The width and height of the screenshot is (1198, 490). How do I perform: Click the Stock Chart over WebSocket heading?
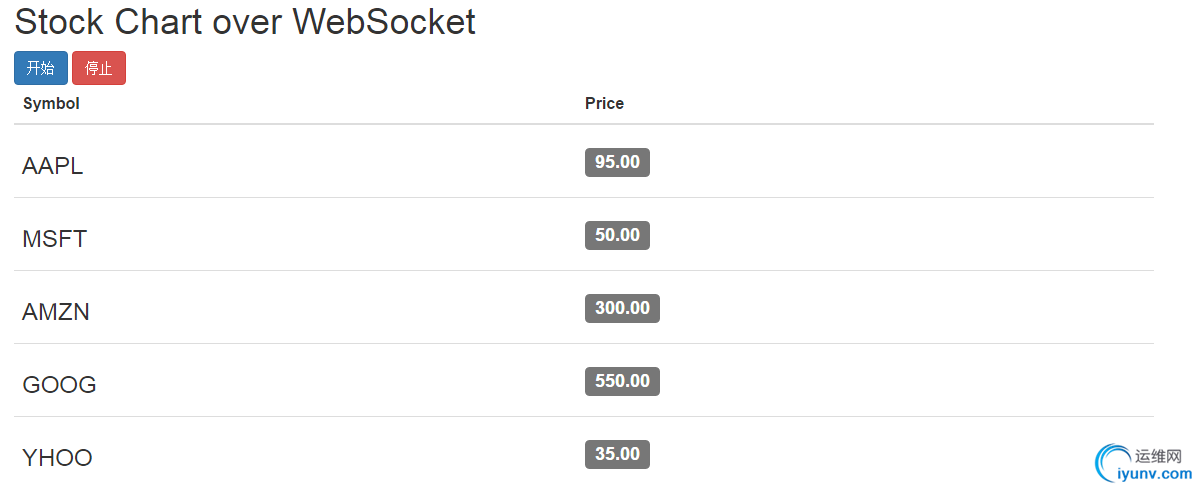point(245,22)
